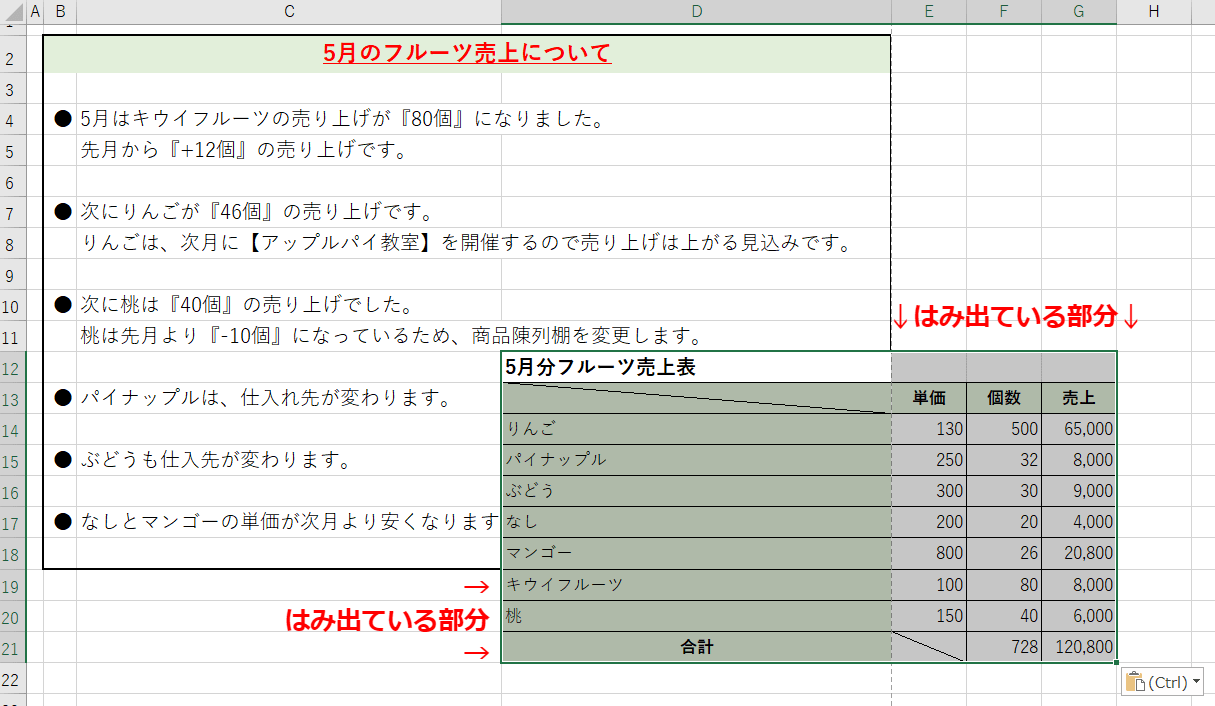1215x706 pixels.
Task: Click the ぶどう sales value 9,000
Action: point(1079,491)
